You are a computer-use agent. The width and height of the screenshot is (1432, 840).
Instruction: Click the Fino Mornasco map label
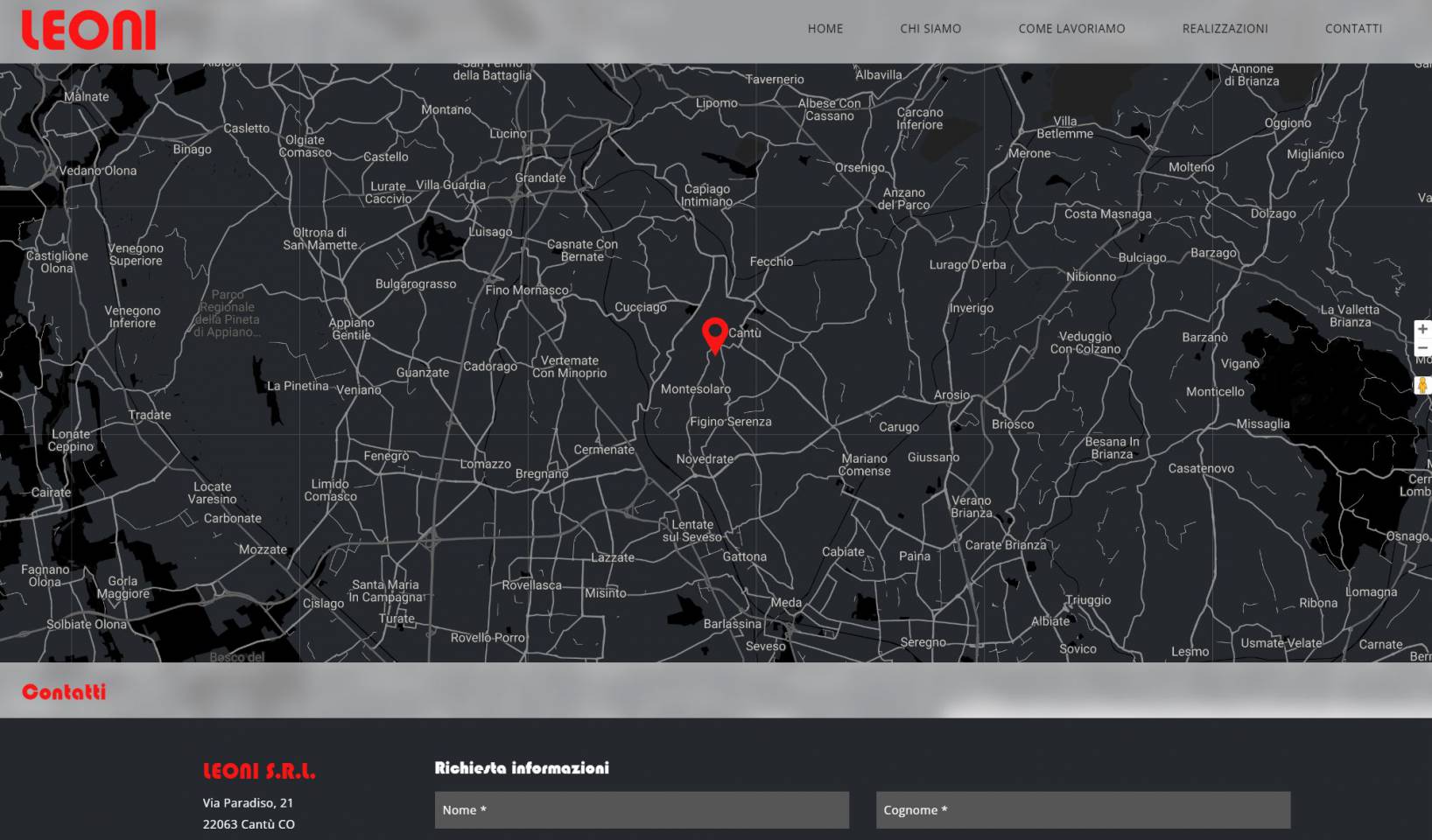pyautogui.click(x=527, y=290)
